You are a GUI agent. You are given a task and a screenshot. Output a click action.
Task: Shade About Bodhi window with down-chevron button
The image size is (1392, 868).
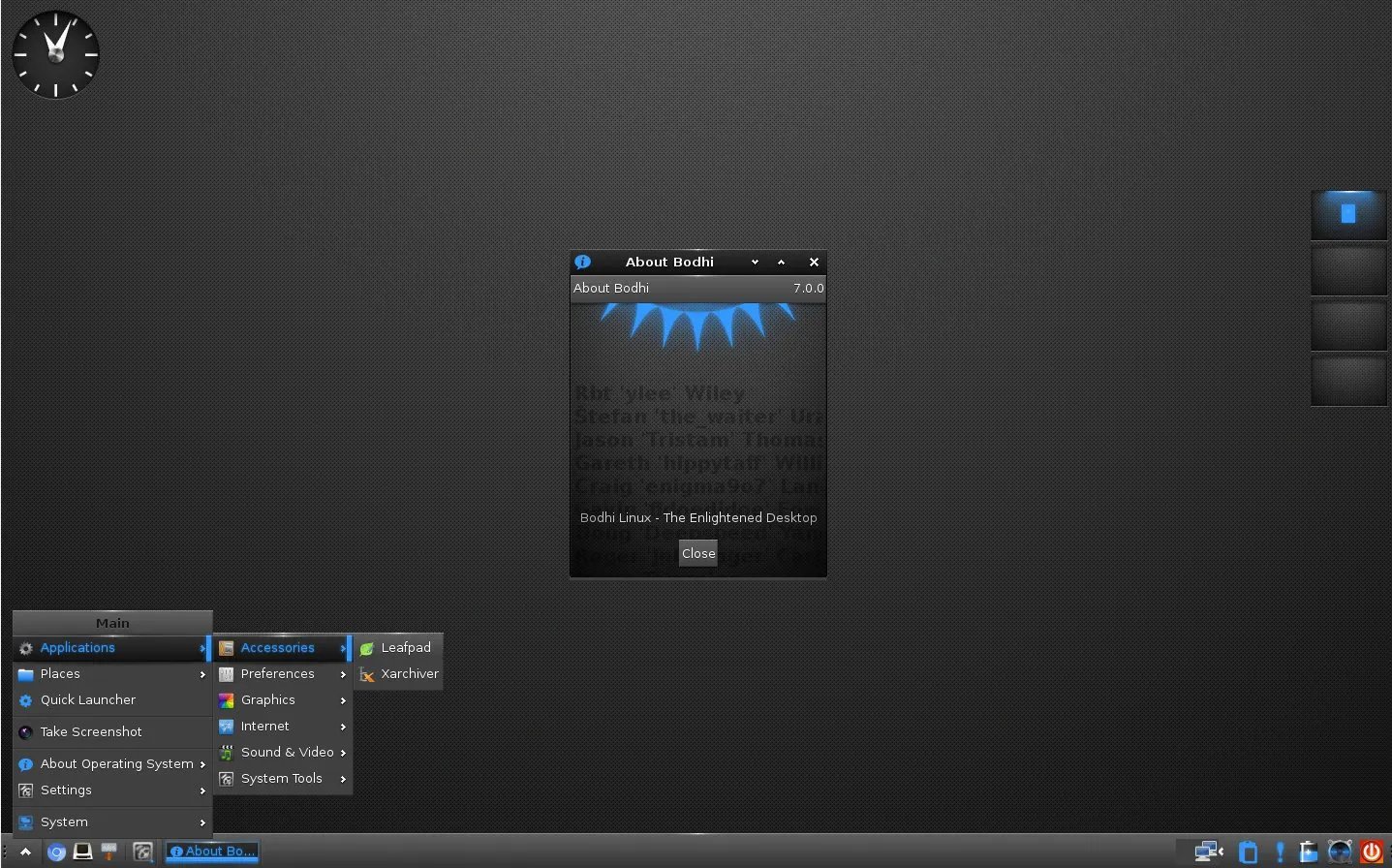pos(755,262)
